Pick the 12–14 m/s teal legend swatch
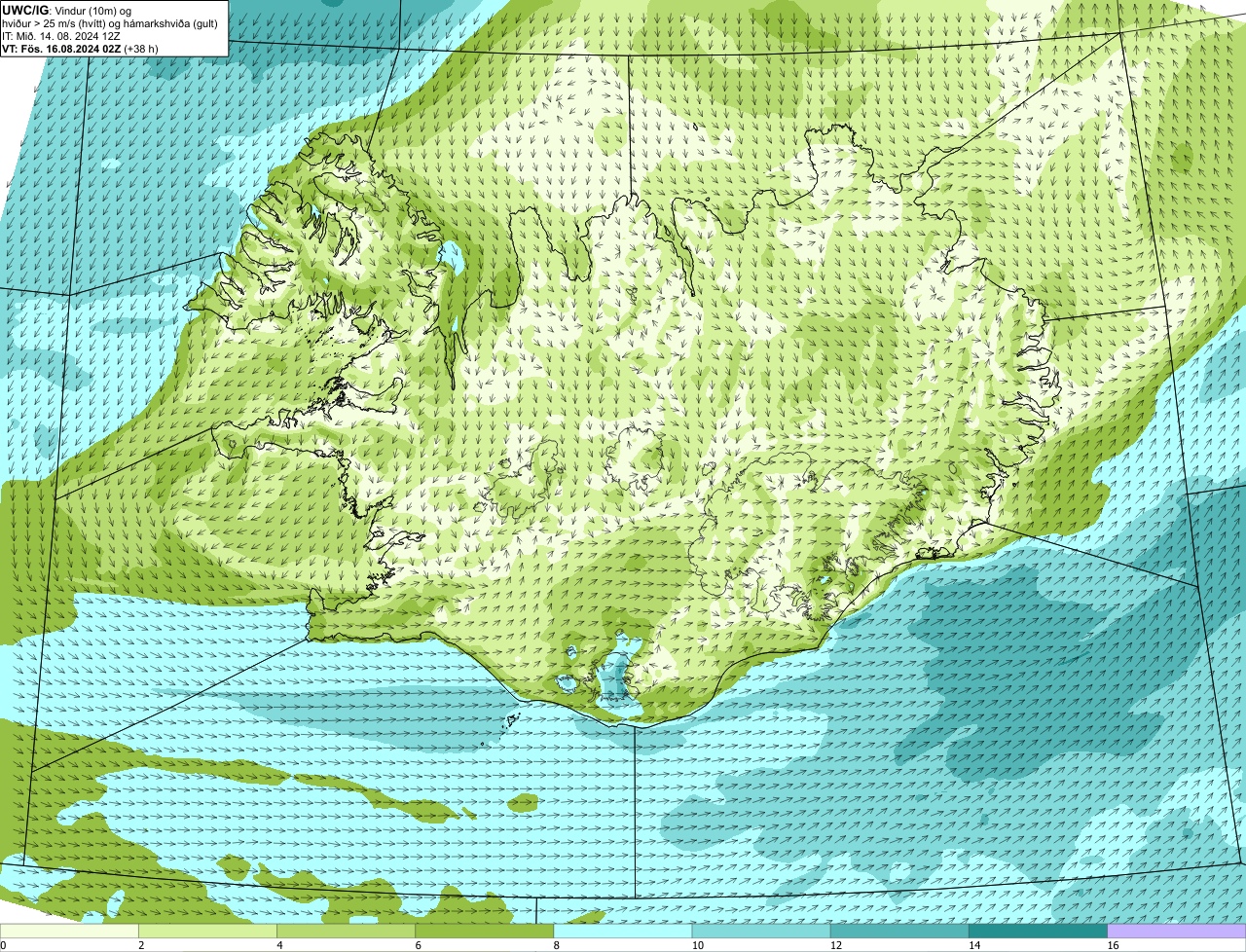Viewport: 1246px width, 952px height. pos(899,931)
